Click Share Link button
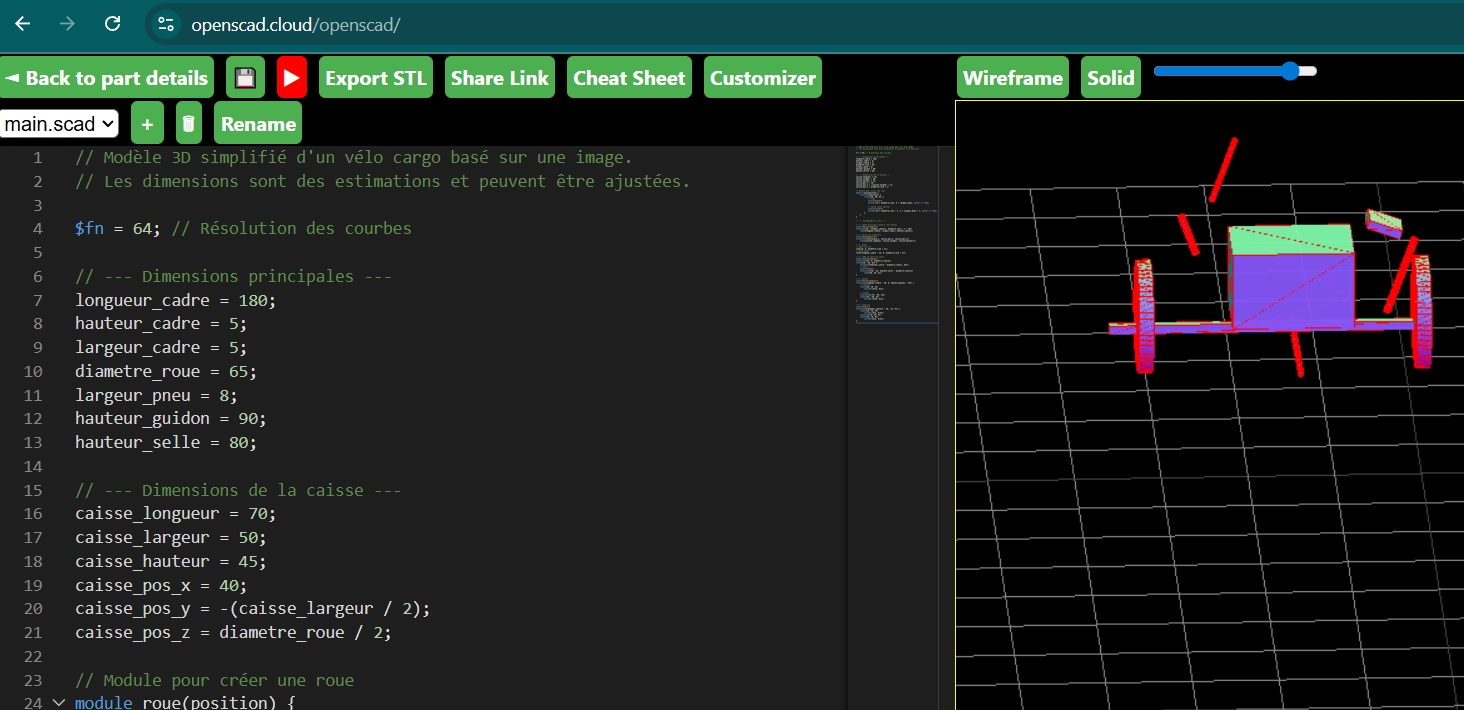The width and height of the screenshot is (1464, 710). coord(499,78)
